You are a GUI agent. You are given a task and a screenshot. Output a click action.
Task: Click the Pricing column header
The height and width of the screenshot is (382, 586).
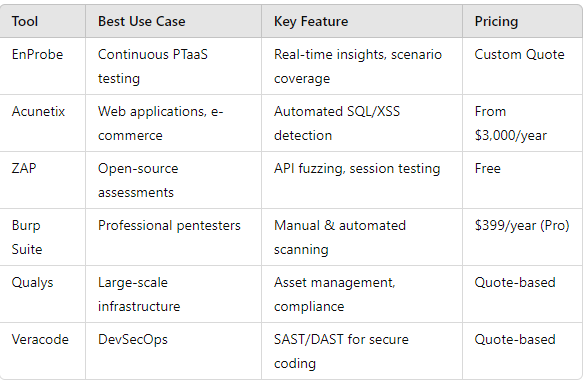[496, 21]
